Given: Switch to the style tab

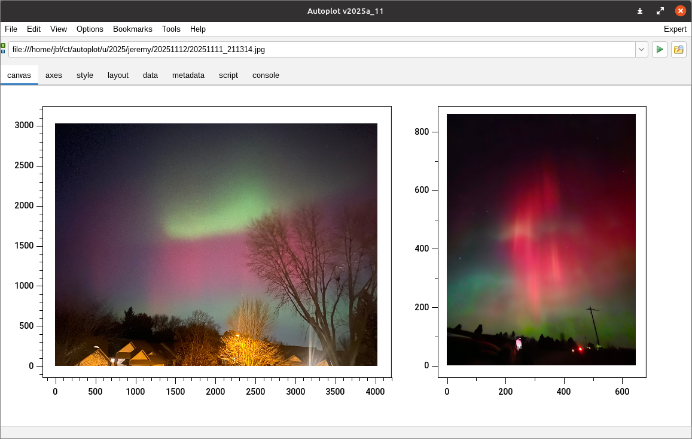Looking at the screenshot, I should [85, 75].
